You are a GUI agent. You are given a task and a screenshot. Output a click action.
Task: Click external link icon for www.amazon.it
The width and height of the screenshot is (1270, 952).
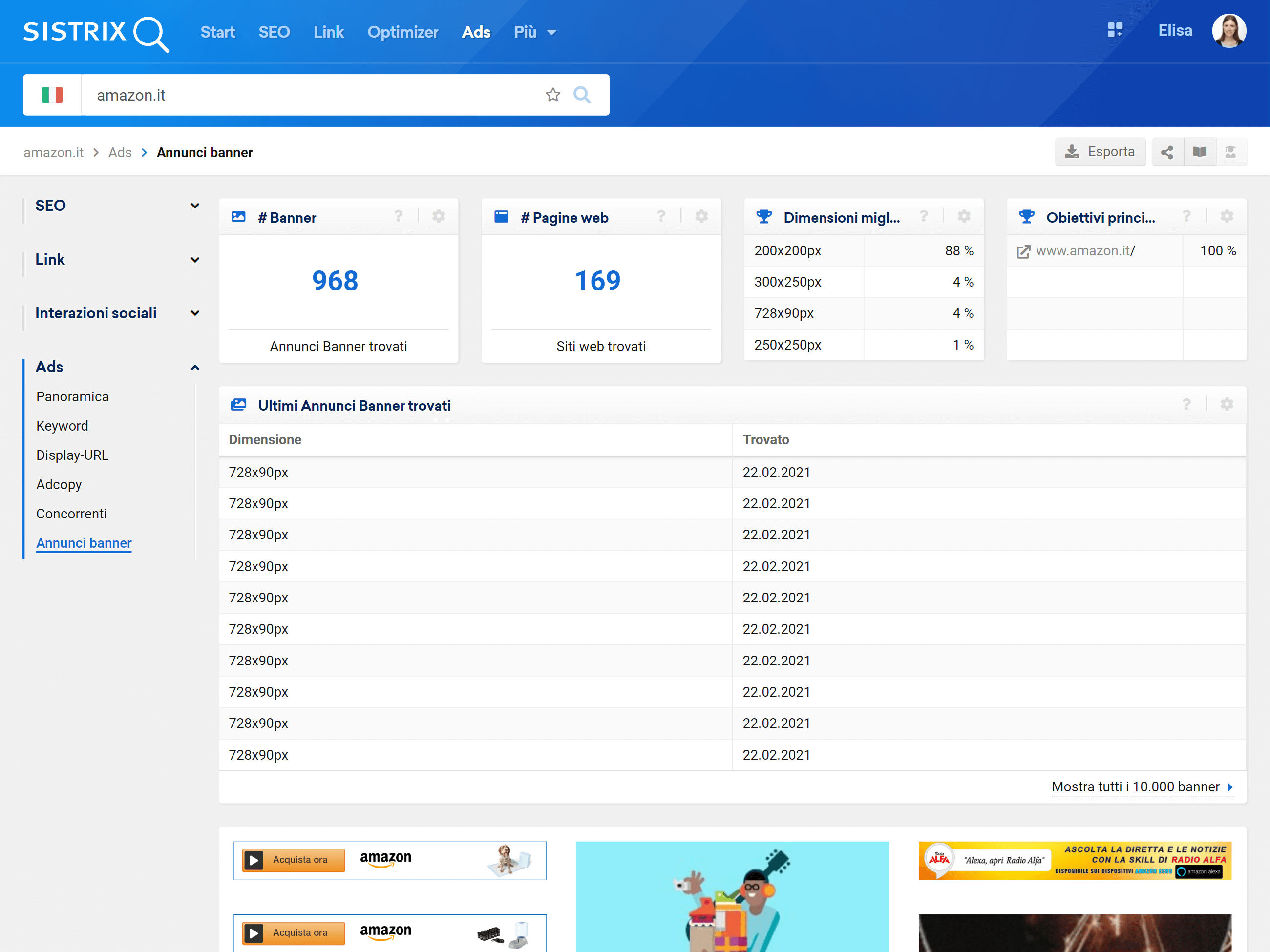(1023, 252)
